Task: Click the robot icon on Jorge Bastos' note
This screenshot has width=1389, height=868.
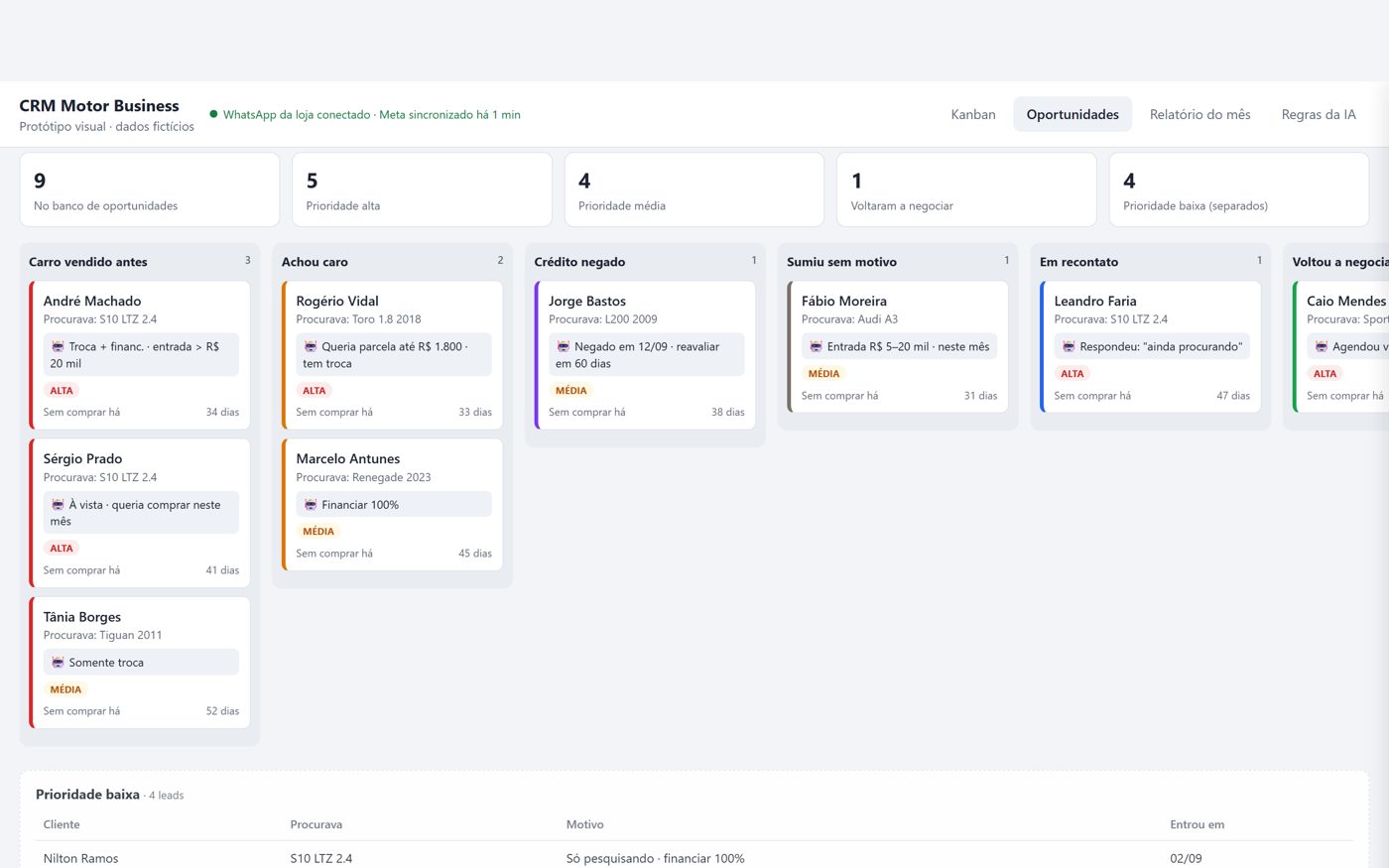Action: [x=564, y=346]
